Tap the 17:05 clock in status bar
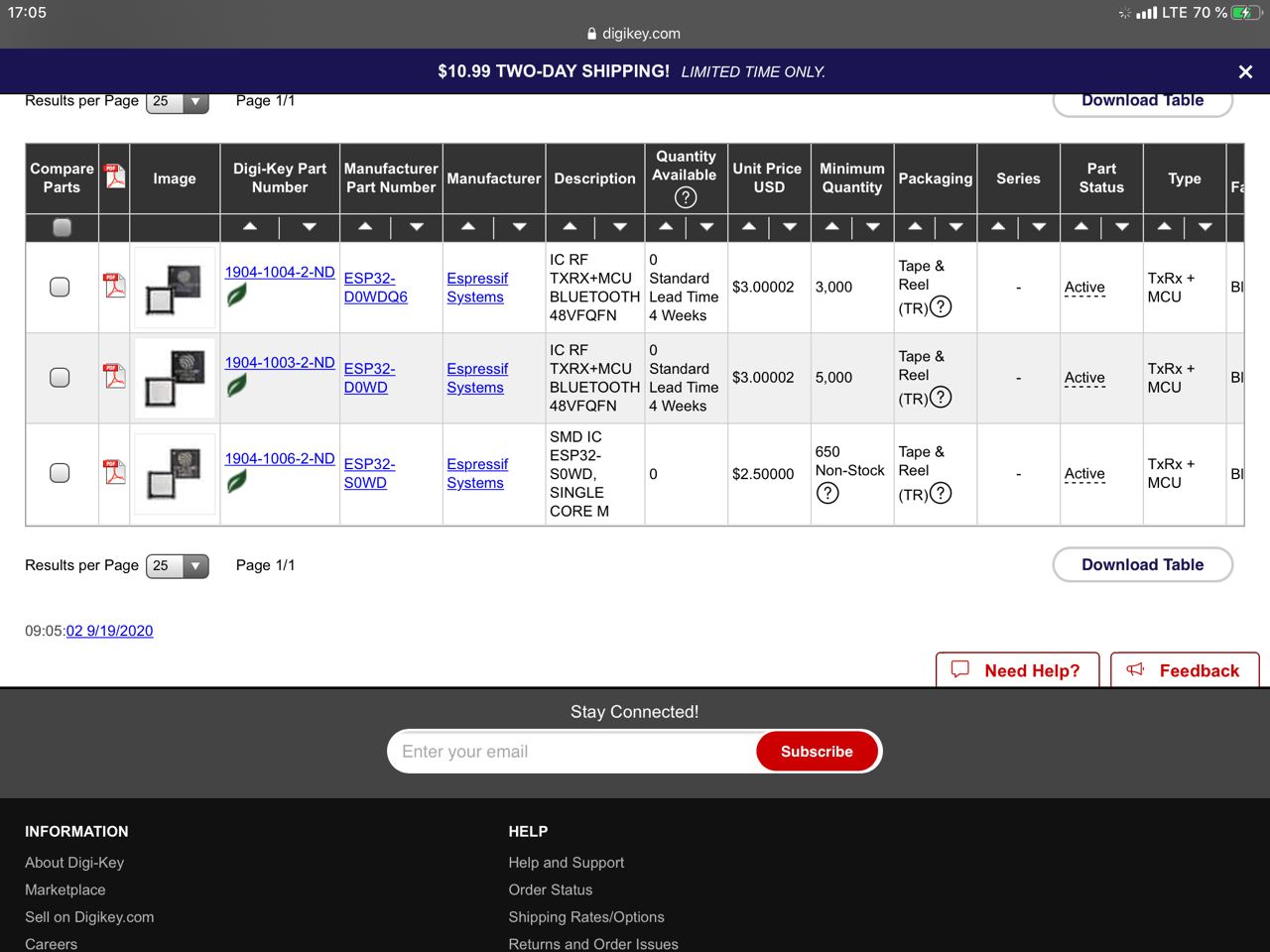 27,12
